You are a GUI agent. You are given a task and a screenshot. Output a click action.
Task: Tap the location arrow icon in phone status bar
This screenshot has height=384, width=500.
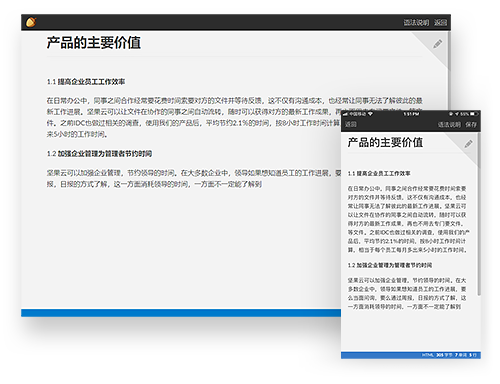point(457,114)
